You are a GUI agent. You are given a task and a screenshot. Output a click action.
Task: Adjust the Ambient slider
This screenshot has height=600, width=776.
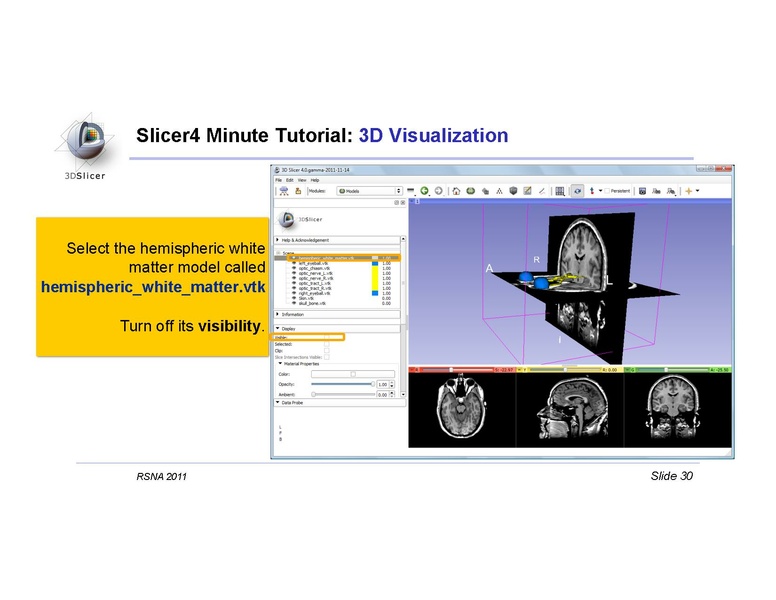(x=342, y=395)
